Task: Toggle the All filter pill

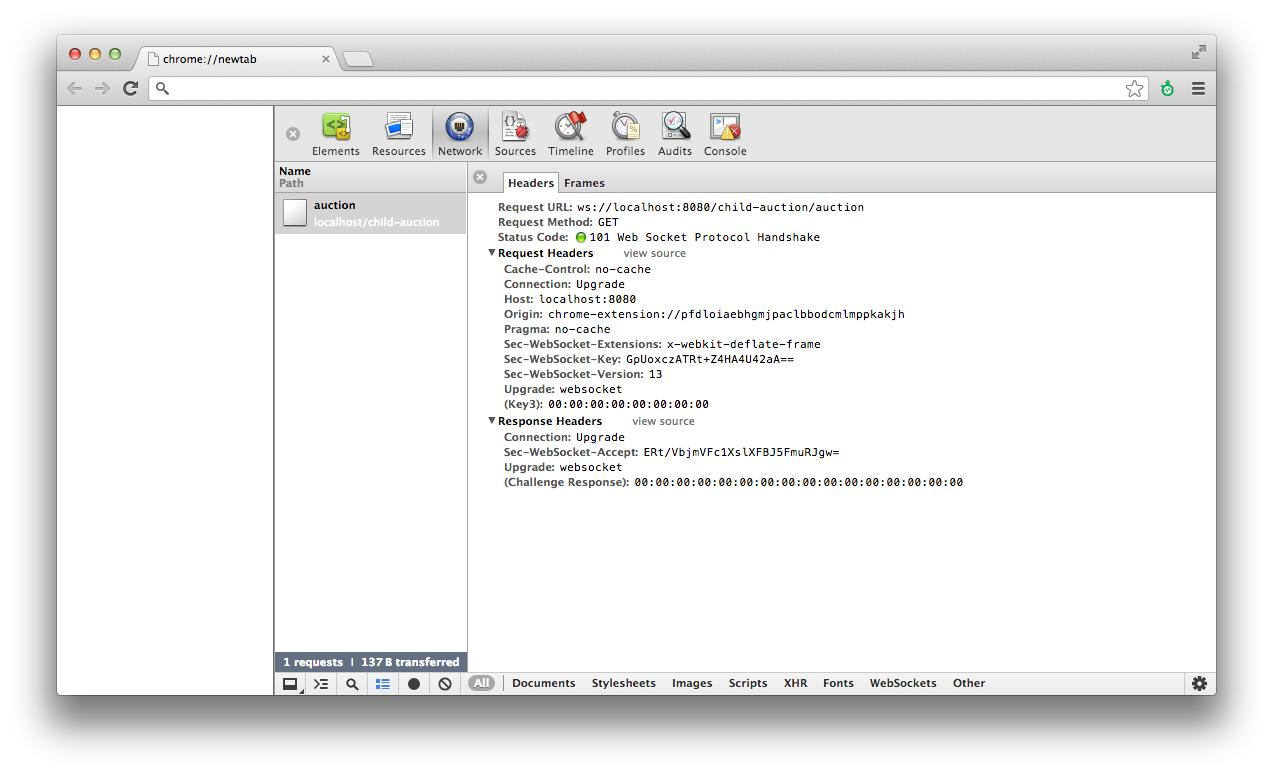Action: coord(482,683)
